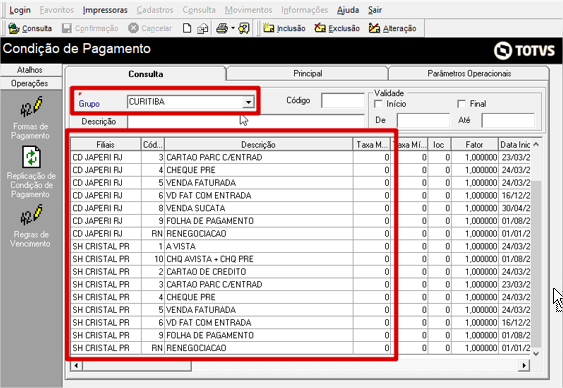
Task: Select SH CRISTAL PR CARTAO DE CREDITO row
Action: click(301, 272)
